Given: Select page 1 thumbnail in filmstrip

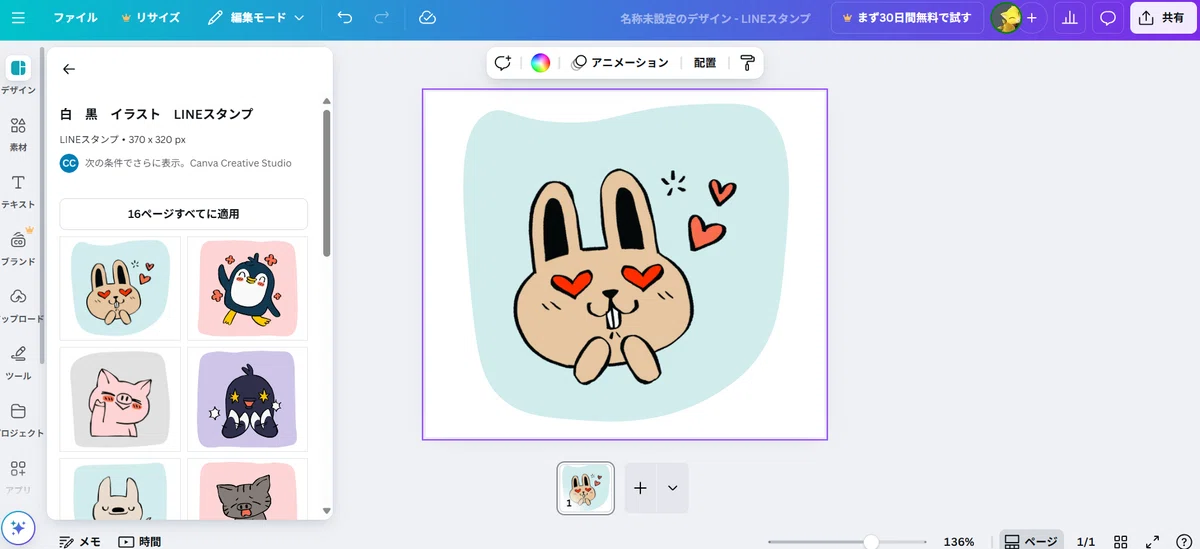Looking at the screenshot, I should pyautogui.click(x=585, y=488).
